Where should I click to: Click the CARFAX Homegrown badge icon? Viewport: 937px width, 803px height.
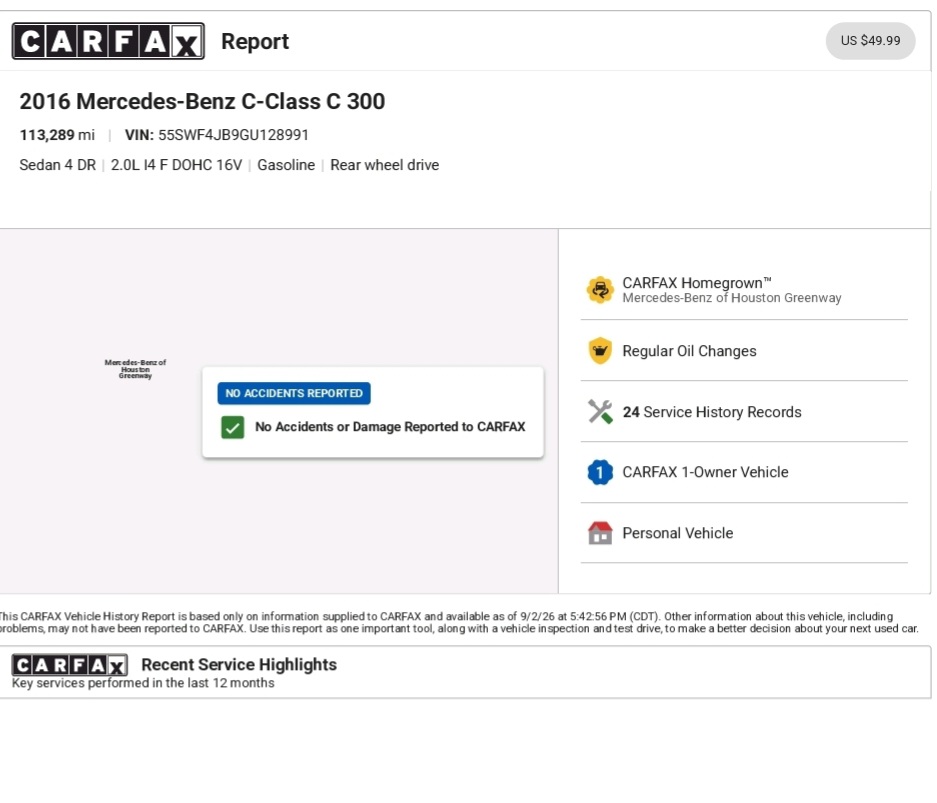600,290
